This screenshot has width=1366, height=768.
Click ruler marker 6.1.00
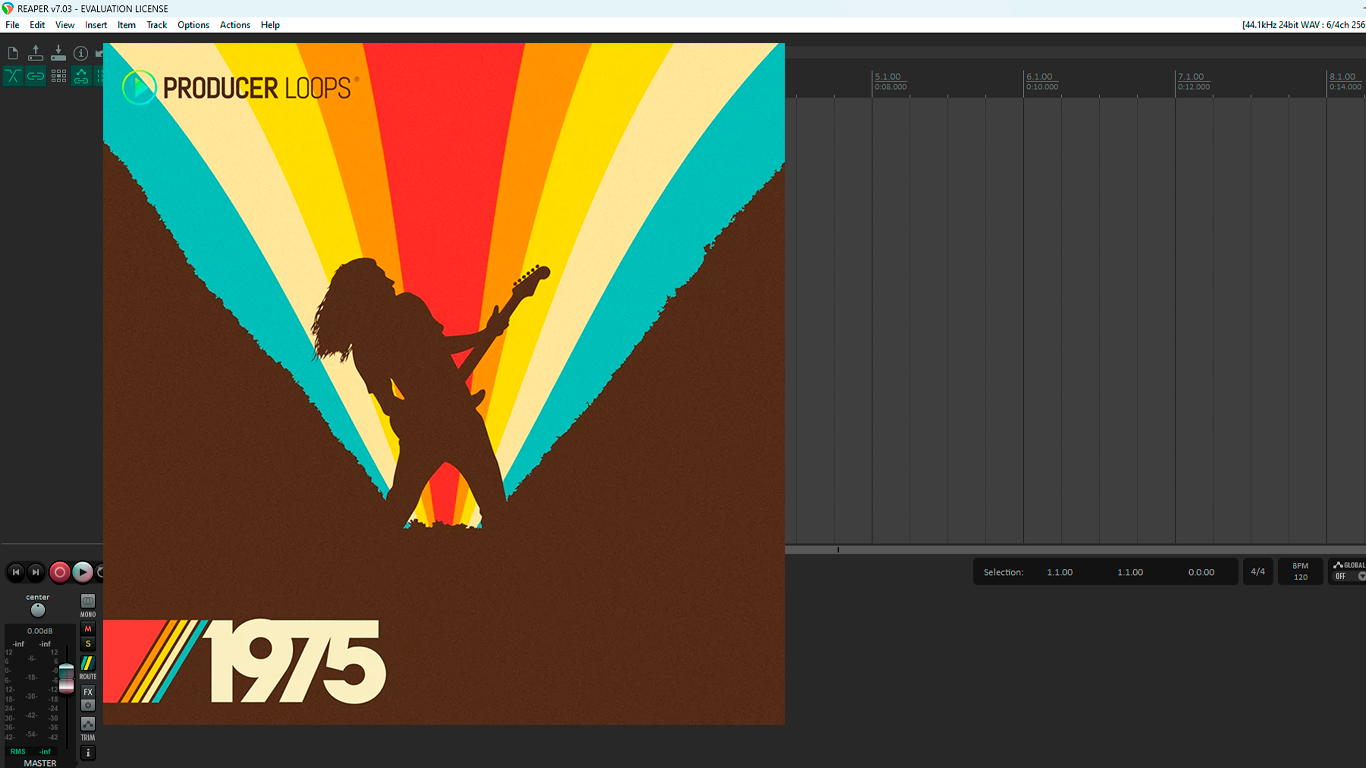1040,77
